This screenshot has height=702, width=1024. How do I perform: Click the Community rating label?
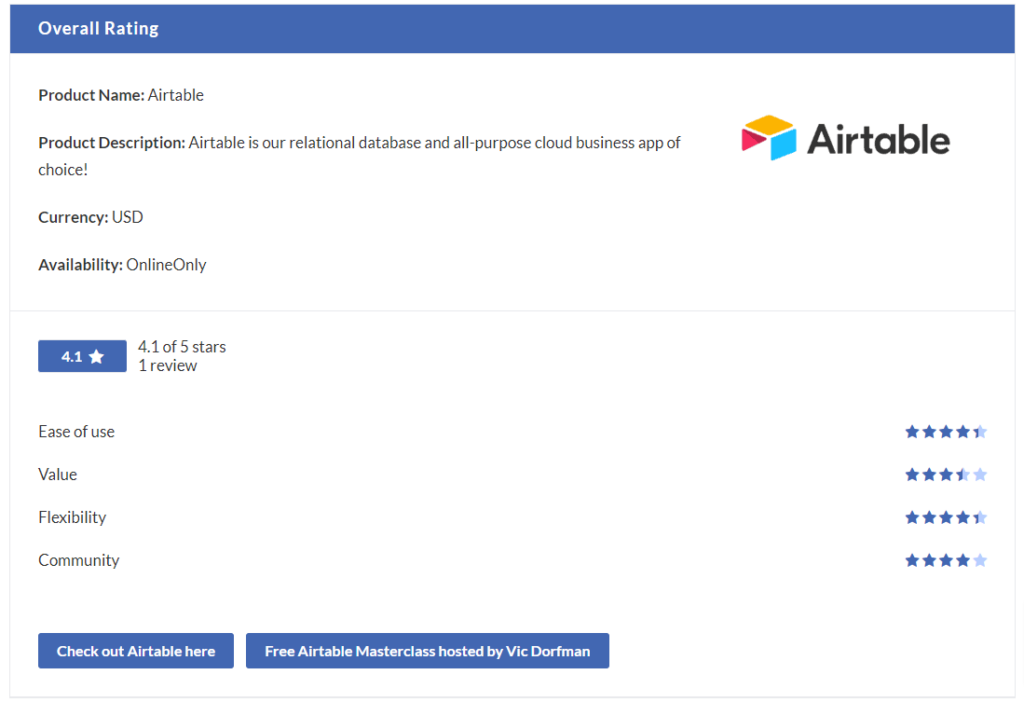tap(78, 561)
